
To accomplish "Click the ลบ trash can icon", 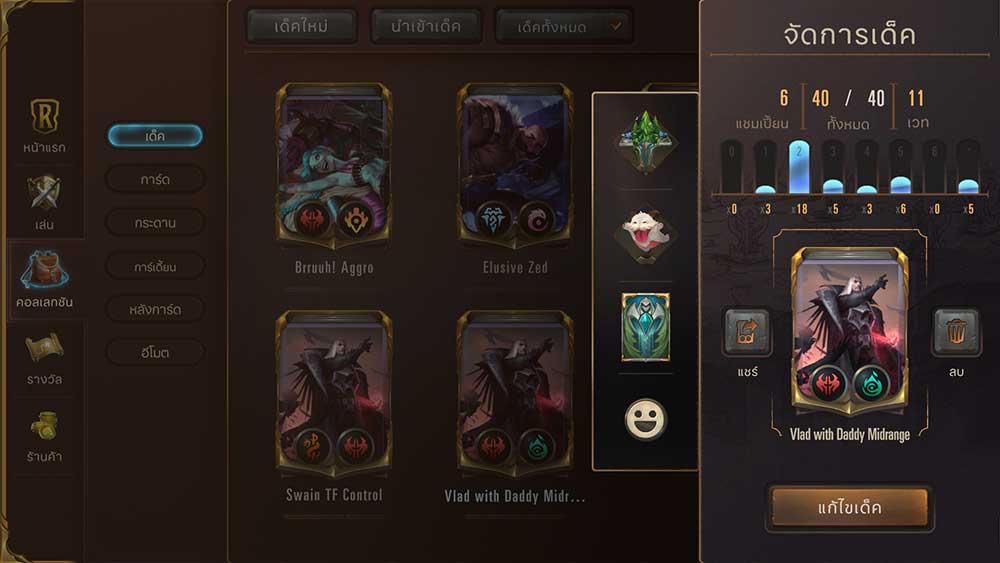I will click(955, 332).
